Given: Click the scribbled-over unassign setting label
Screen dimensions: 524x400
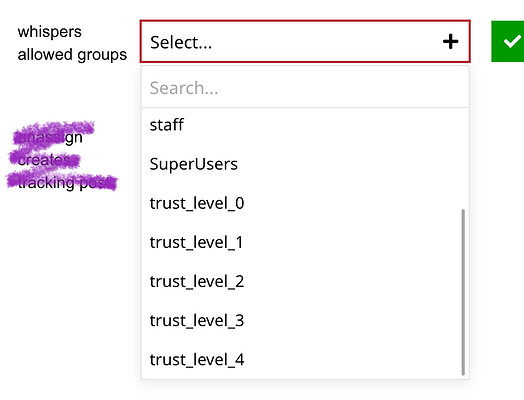Looking at the screenshot, I should (48, 137).
